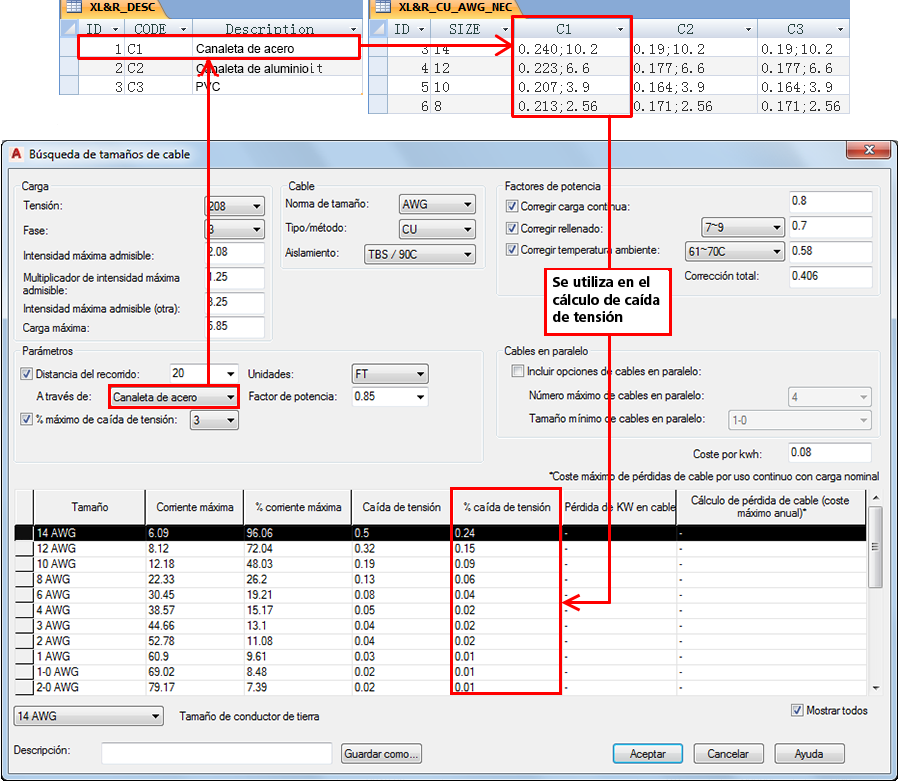Click the XL&R_DESC table icon

coord(74,7)
